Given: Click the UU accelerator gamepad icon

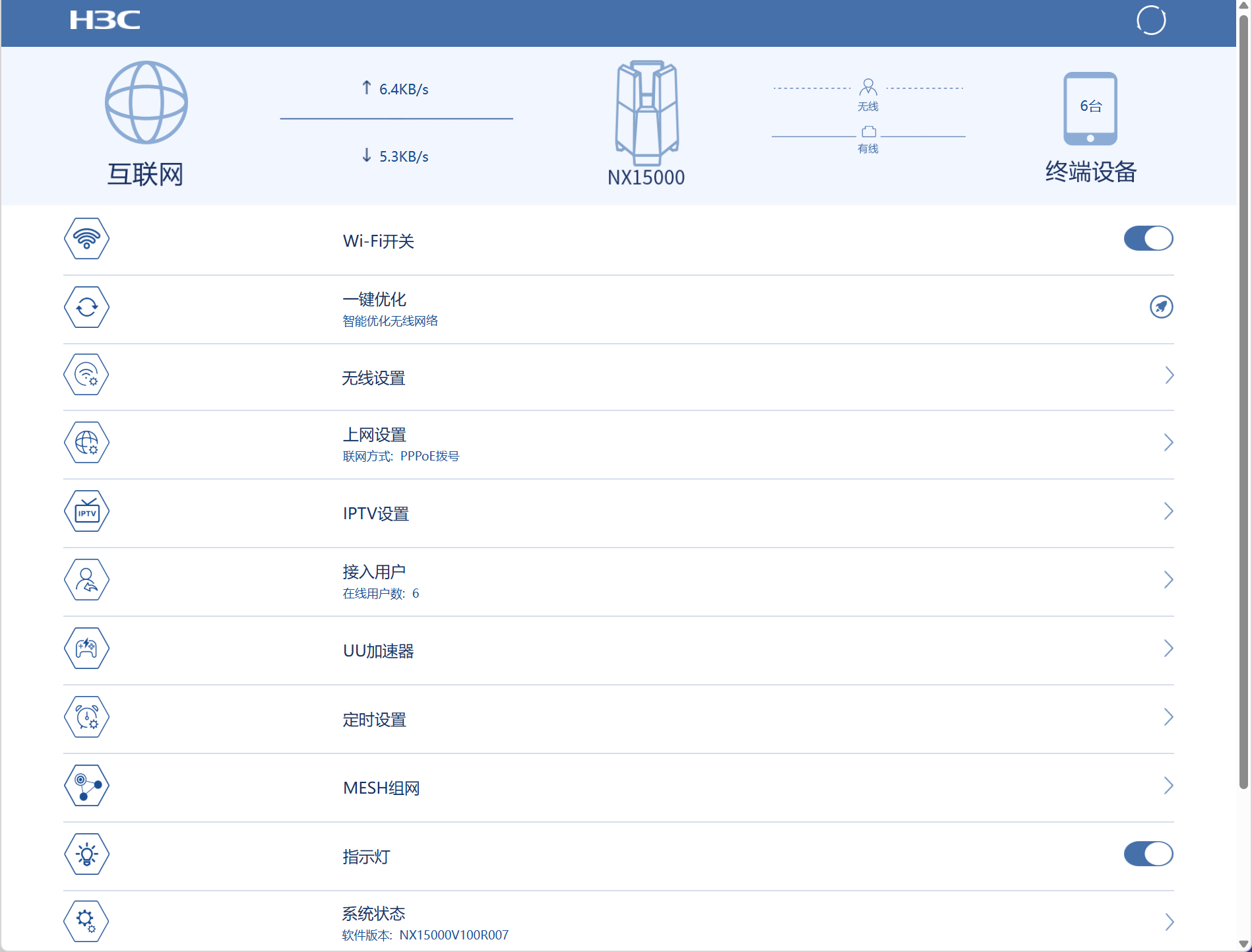Looking at the screenshot, I should [86, 648].
